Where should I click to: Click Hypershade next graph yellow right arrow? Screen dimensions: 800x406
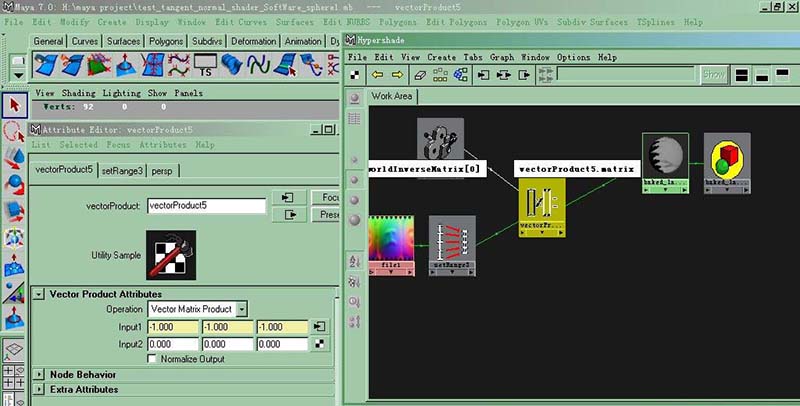point(397,75)
